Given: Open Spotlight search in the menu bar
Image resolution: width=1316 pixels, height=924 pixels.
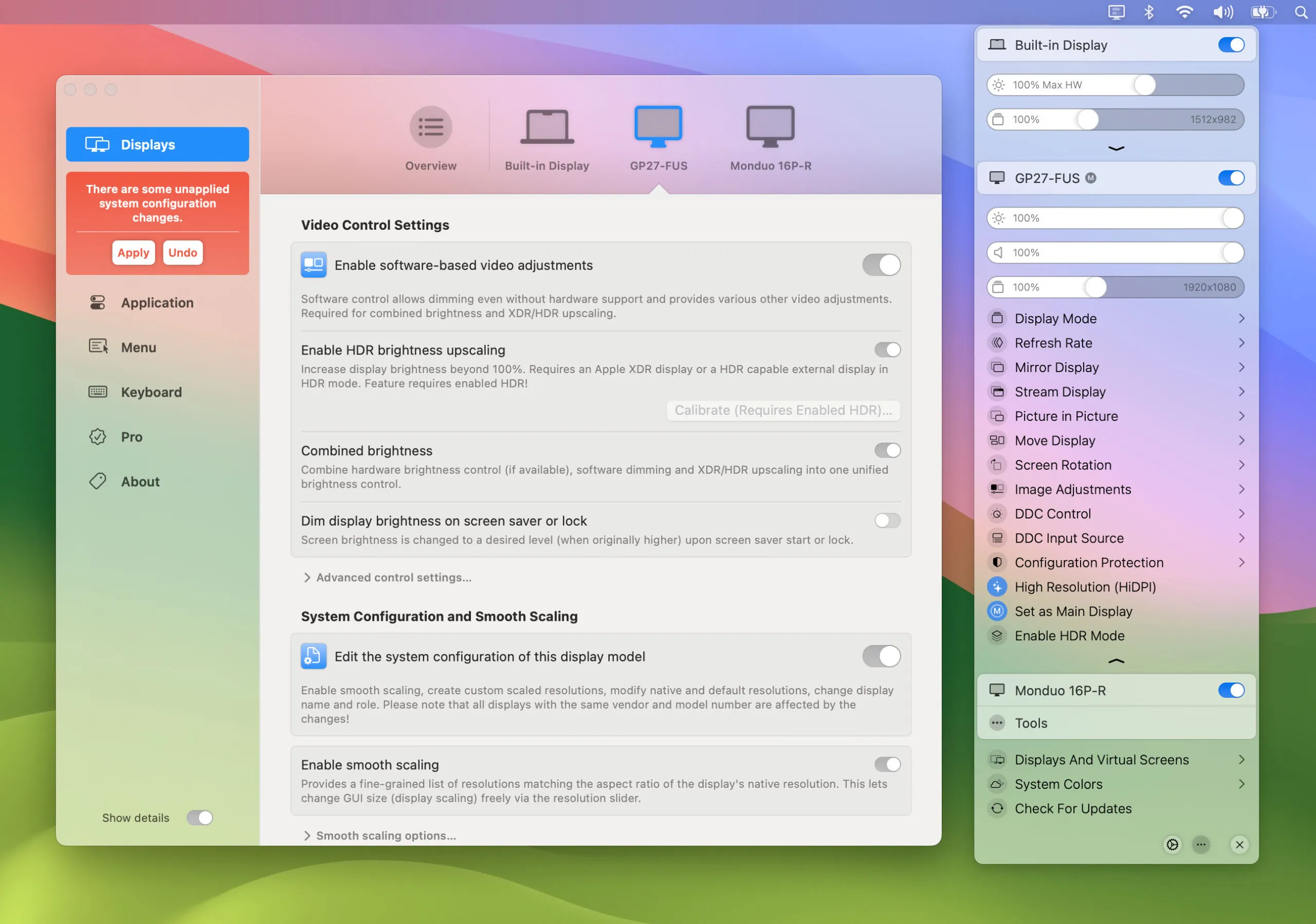Looking at the screenshot, I should (x=1300, y=12).
